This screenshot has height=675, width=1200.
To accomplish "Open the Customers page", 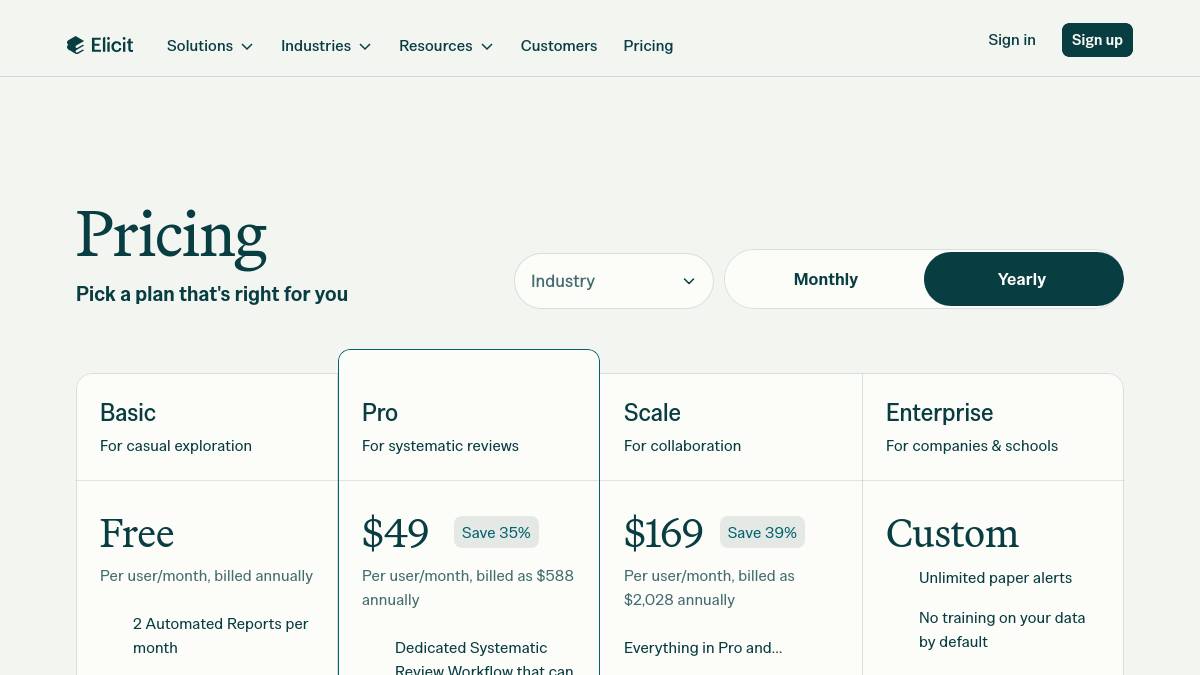I will click(x=559, y=46).
